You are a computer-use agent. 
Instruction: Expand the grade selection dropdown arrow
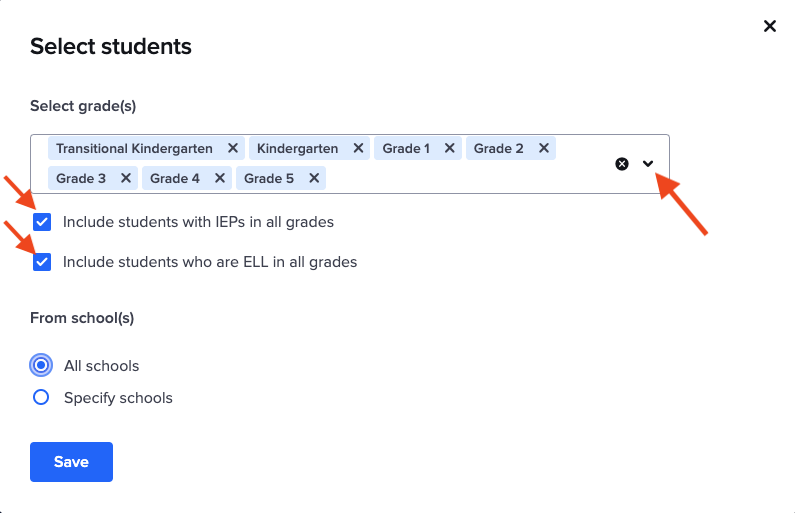pyautogui.click(x=648, y=164)
